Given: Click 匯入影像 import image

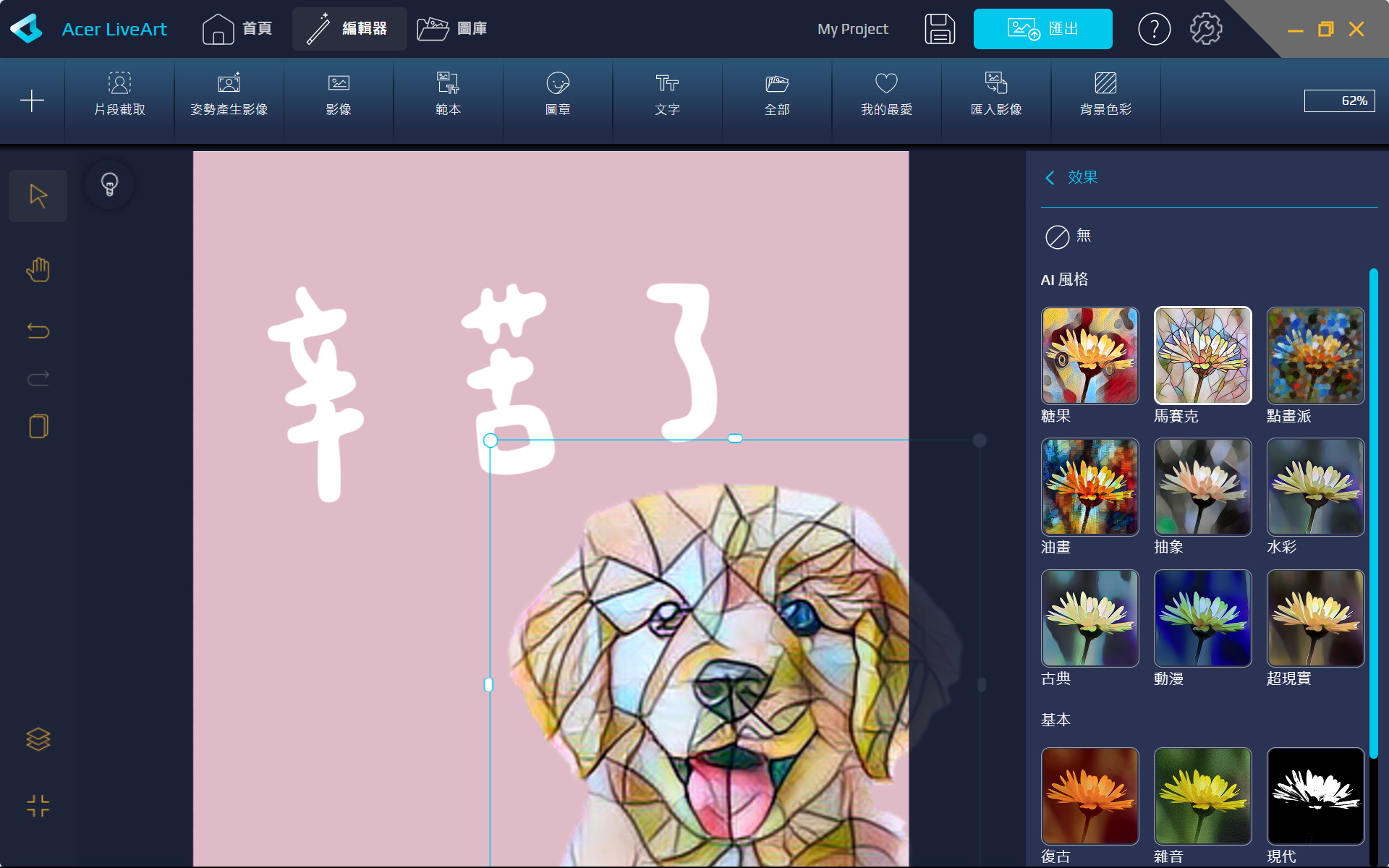Looking at the screenshot, I should pyautogui.click(x=996, y=94).
